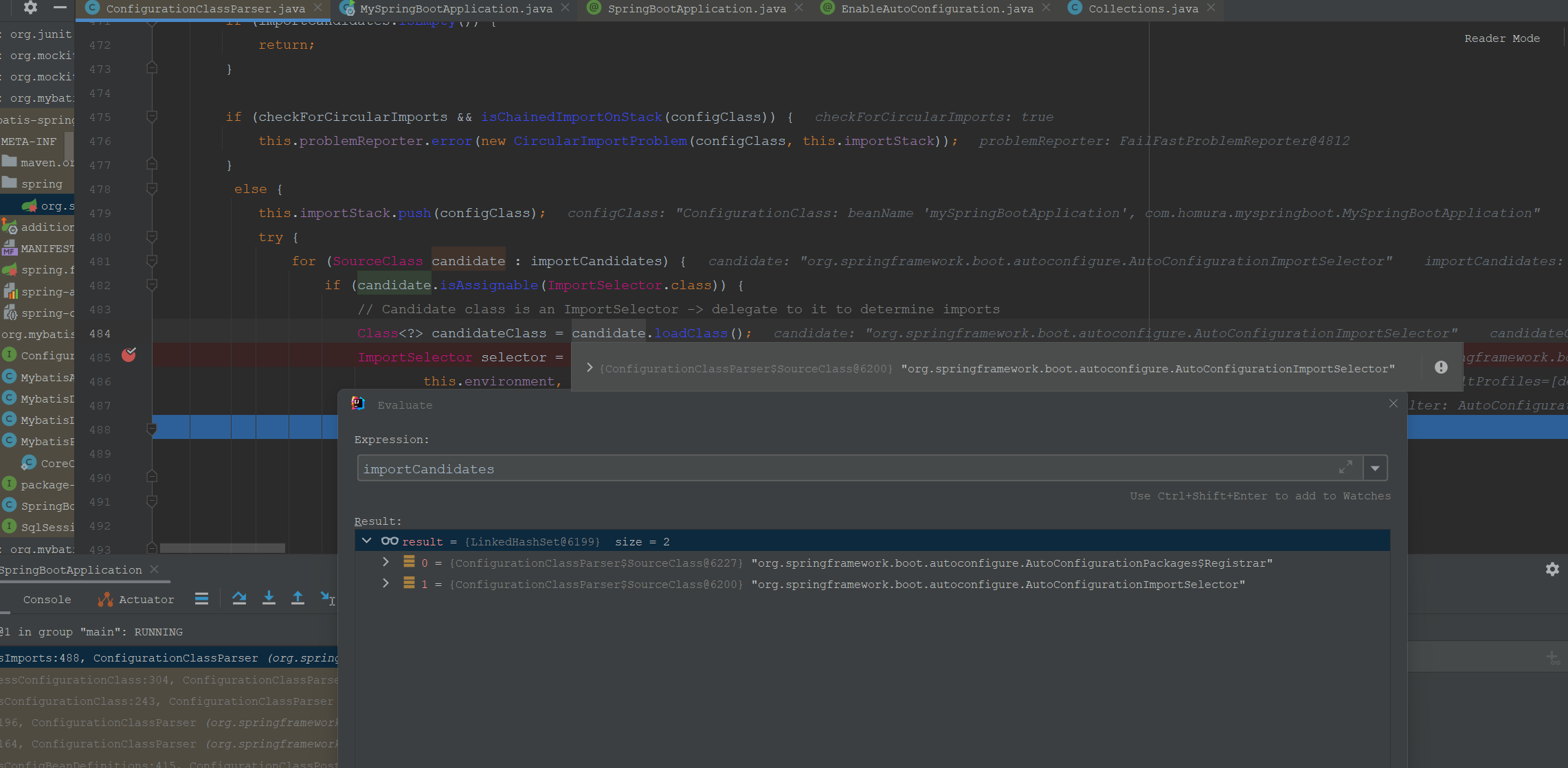Viewport: 1568px width, 768px height.
Task: Click Run to Cursor icon
Action: [327, 598]
